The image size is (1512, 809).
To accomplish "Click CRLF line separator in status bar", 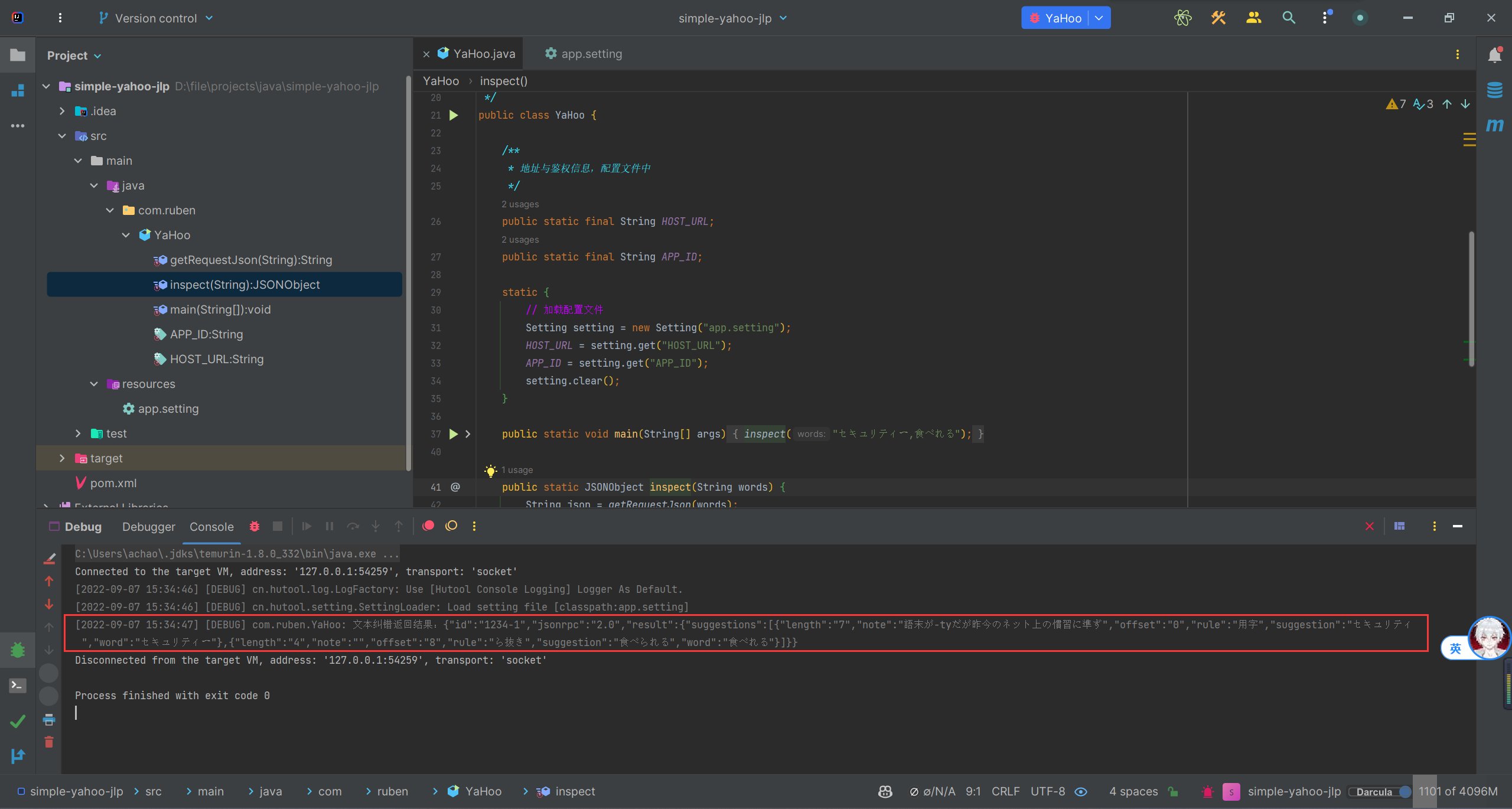I will pyautogui.click(x=1005, y=792).
